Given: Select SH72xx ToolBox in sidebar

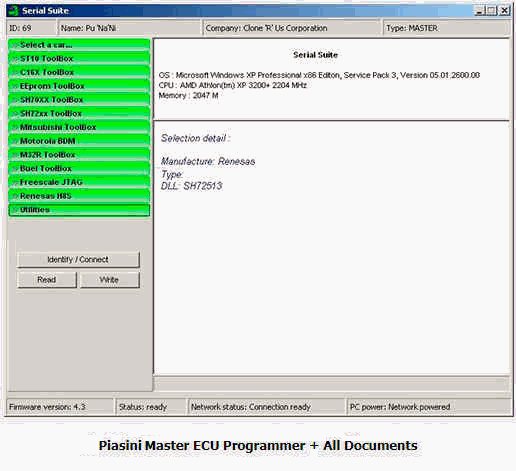Looking at the screenshot, I should (x=79, y=113).
